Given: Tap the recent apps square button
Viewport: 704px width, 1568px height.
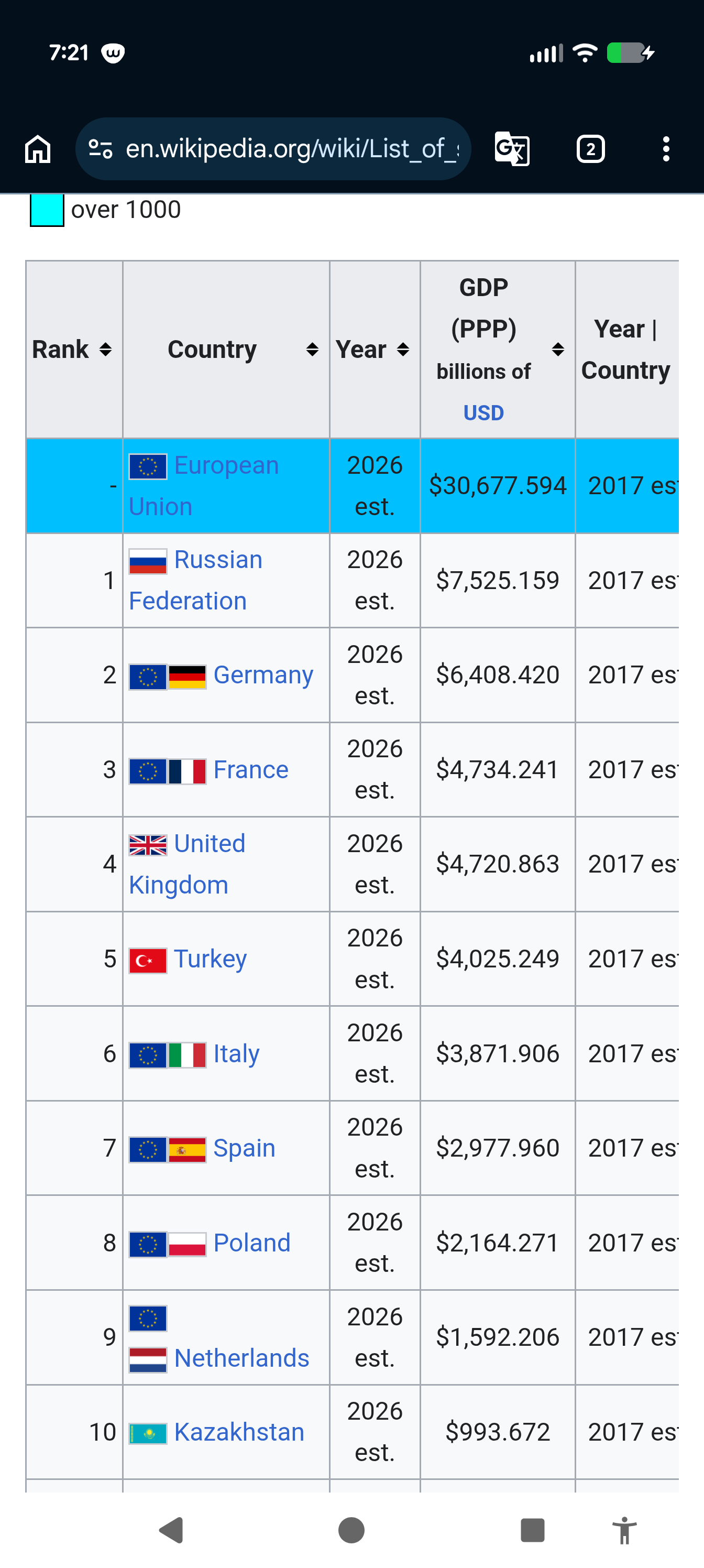Looking at the screenshot, I should pos(532,1530).
